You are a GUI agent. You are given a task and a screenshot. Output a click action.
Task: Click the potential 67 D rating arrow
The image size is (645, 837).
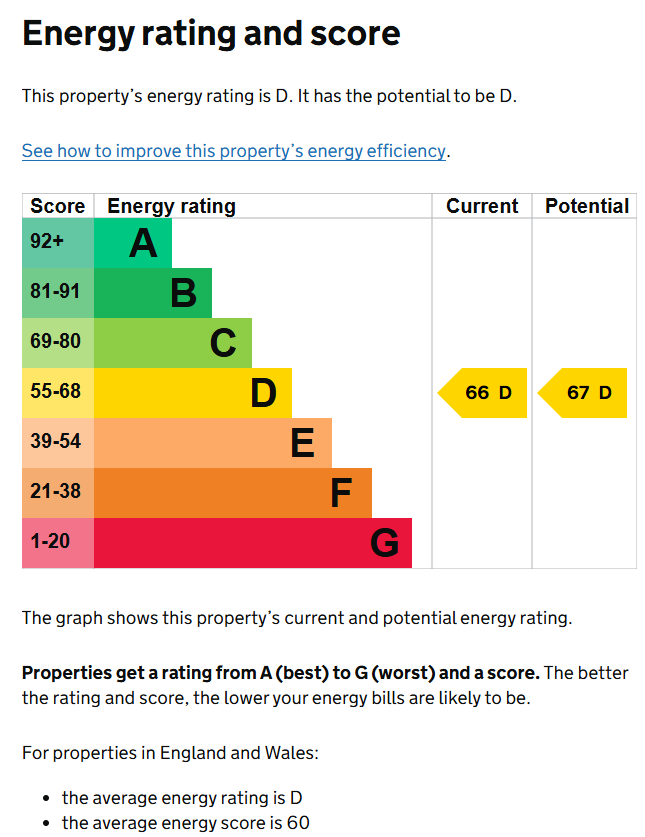point(582,393)
